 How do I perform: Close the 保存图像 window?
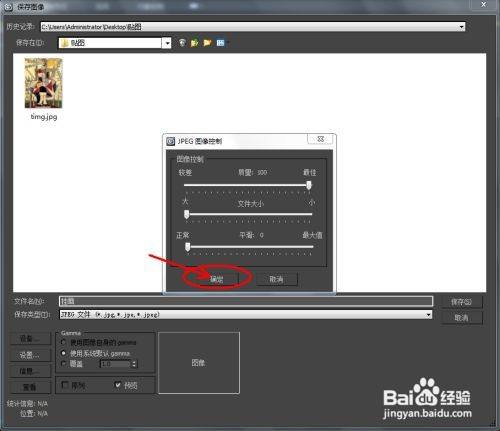(x=484, y=4)
